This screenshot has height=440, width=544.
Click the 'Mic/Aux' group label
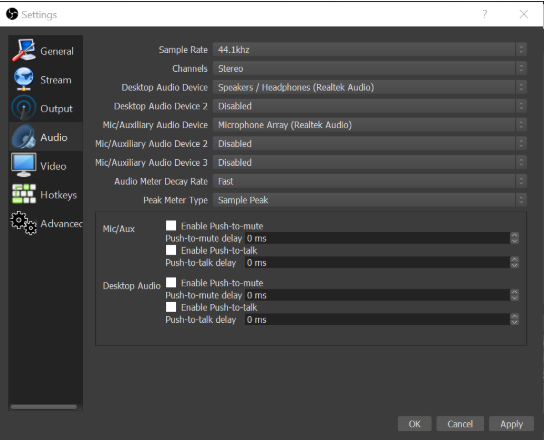(x=119, y=229)
